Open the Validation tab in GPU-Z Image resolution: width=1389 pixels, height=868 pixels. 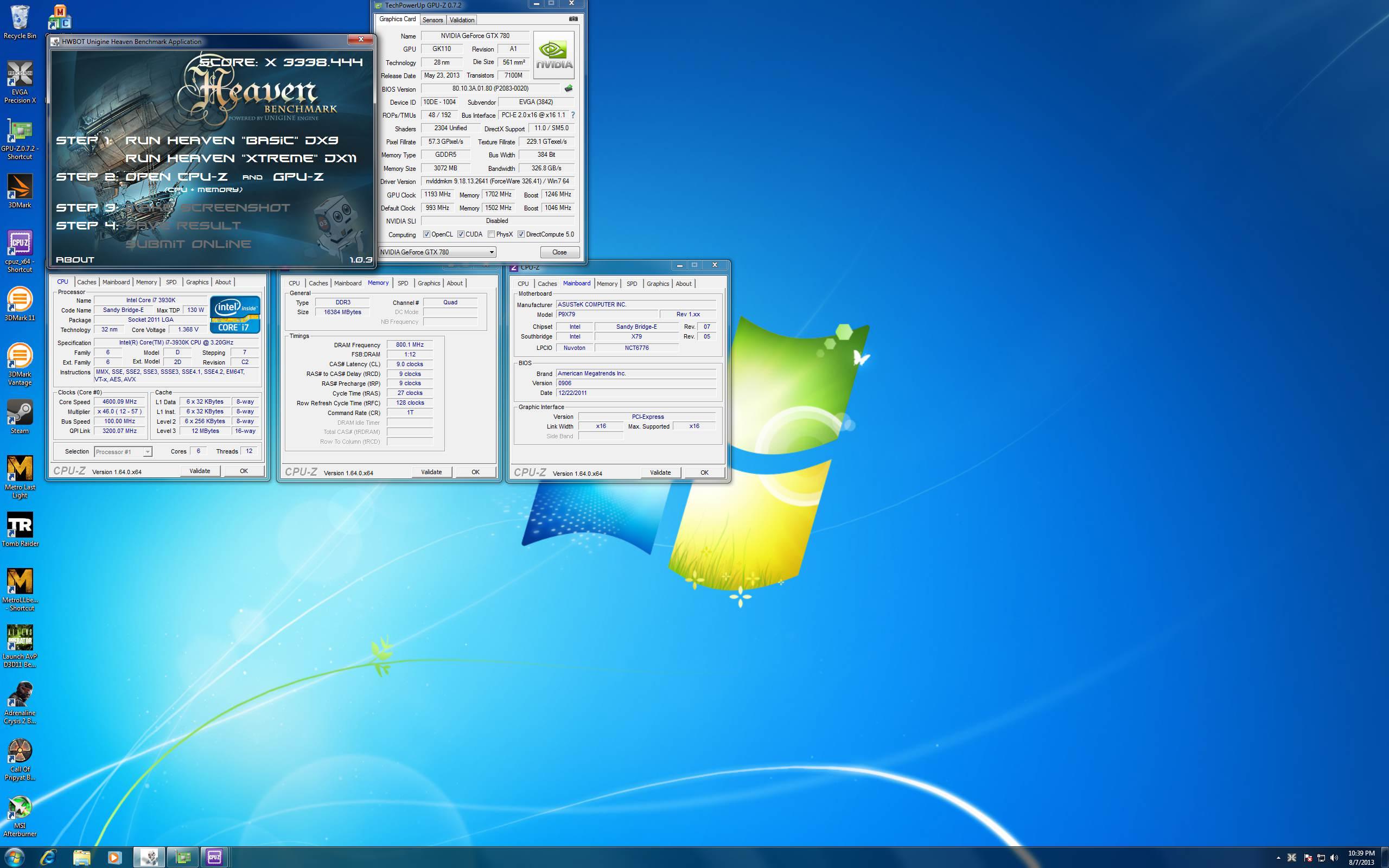tap(462, 20)
